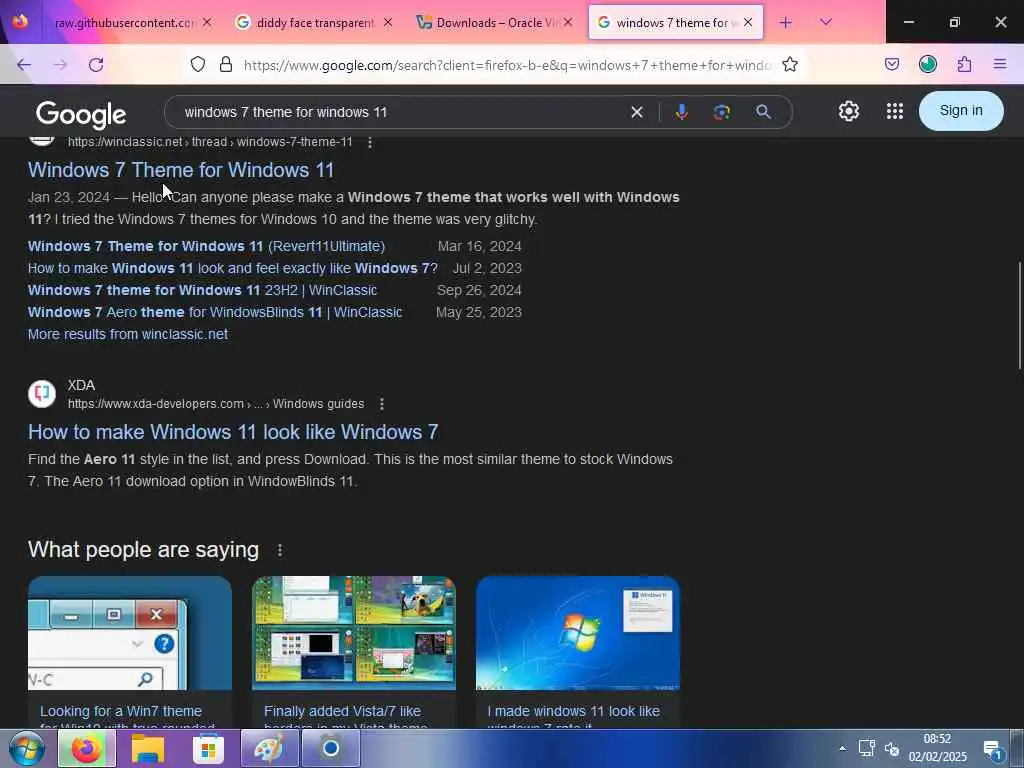View site security padlock info
Screen dimensions: 1024x768
(x=226, y=64)
